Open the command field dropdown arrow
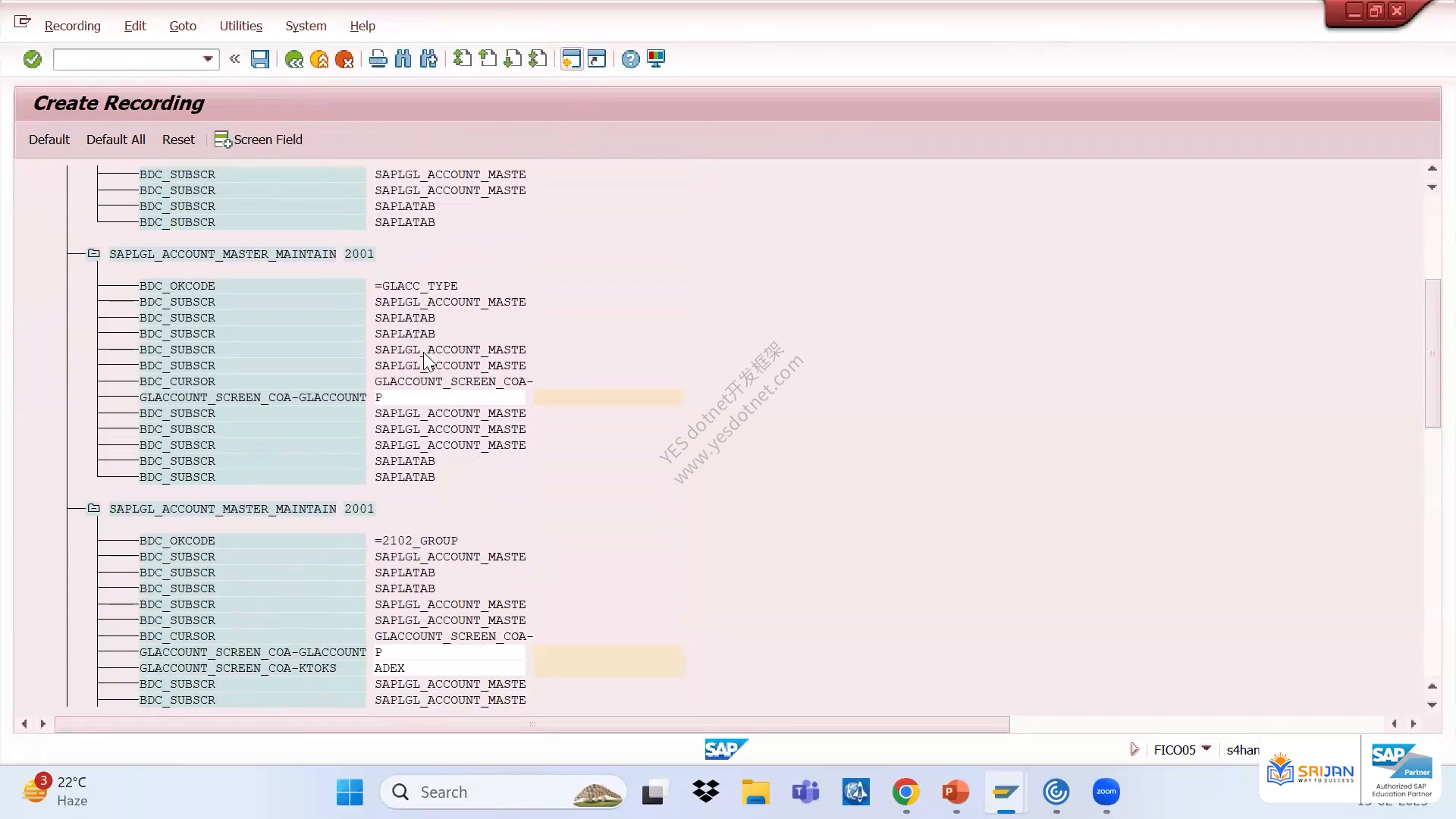The width and height of the screenshot is (1456, 819). point(208,59)
